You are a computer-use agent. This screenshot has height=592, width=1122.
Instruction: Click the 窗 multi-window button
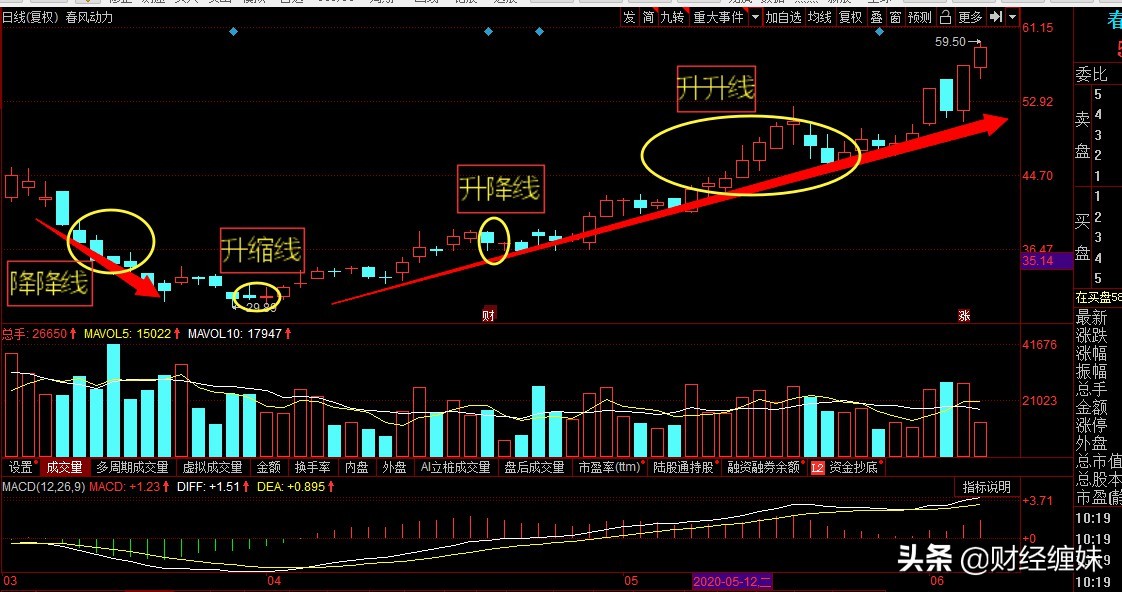tap(895, 17)
